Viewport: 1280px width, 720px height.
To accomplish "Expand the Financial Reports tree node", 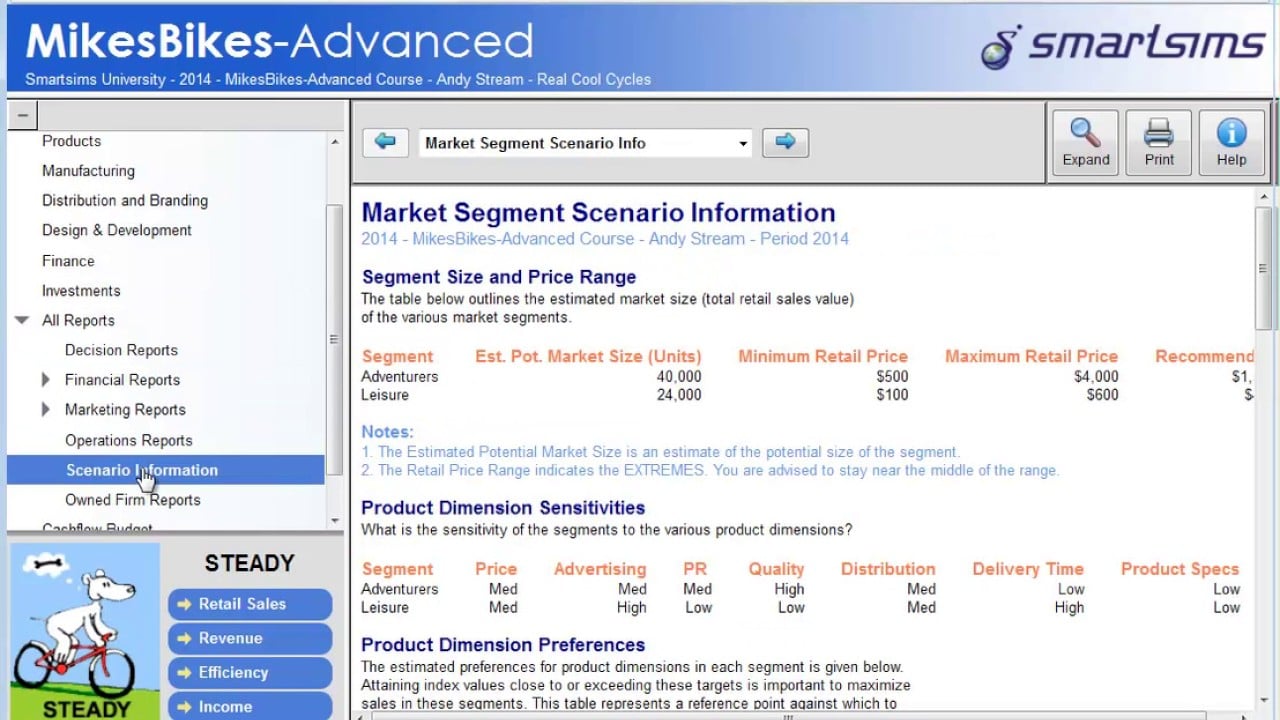I will coord(46,380).
